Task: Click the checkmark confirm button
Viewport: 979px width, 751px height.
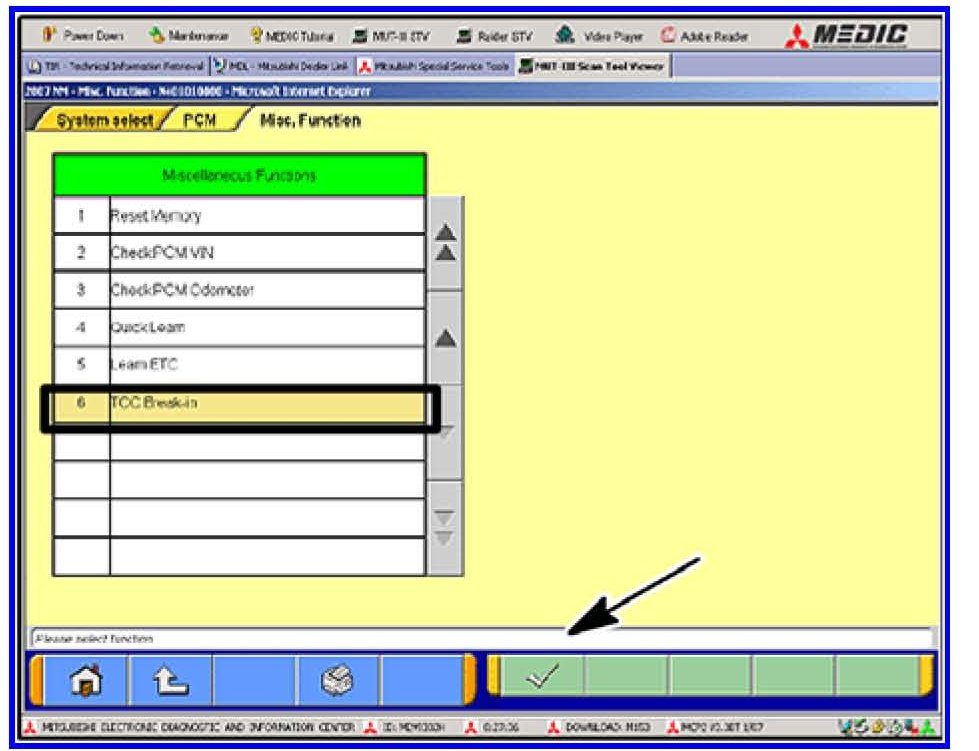Action: (542, 680)
